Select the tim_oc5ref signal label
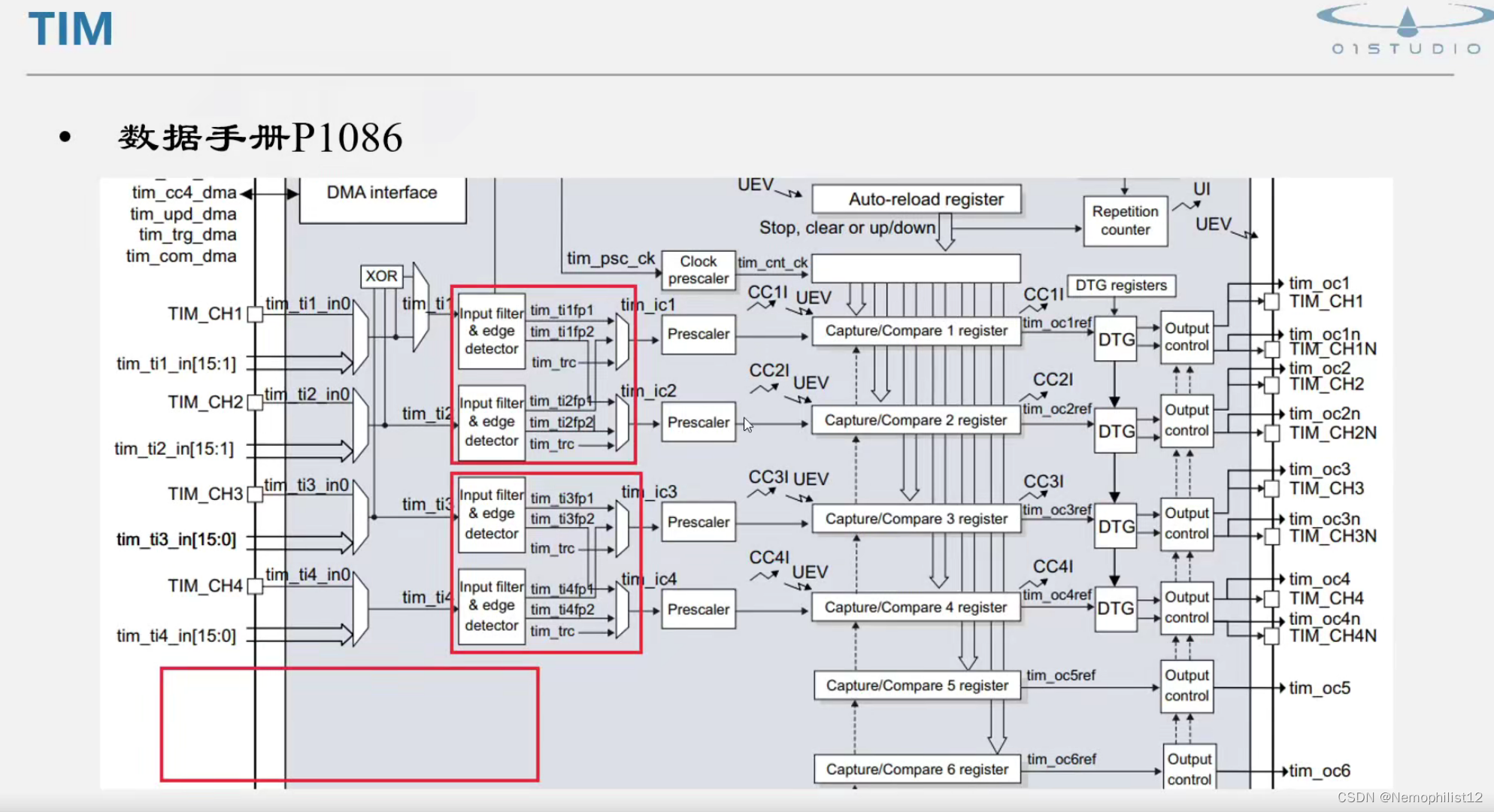Viewport: 1494px width, 812px height. click(x=1061, y=675)
